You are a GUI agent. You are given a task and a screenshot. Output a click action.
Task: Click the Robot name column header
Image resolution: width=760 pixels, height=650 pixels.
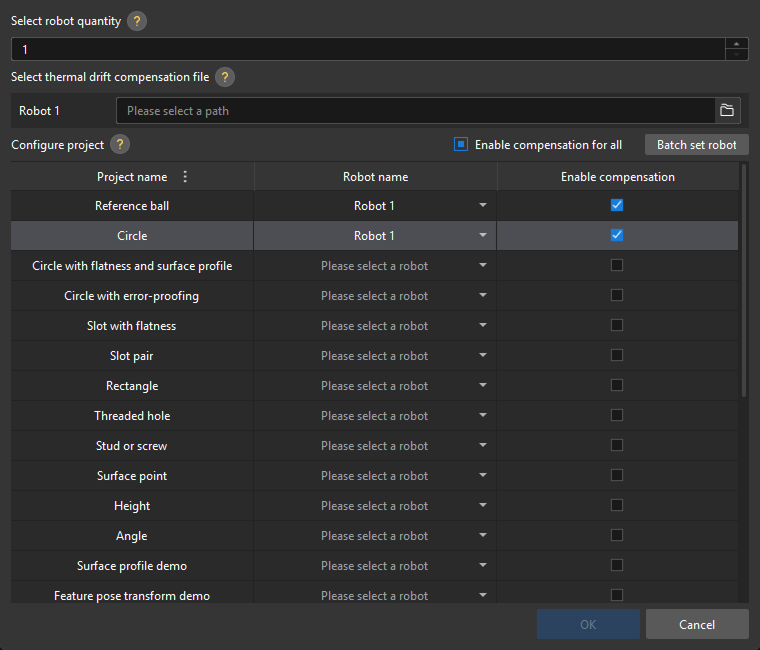[375, 176]
